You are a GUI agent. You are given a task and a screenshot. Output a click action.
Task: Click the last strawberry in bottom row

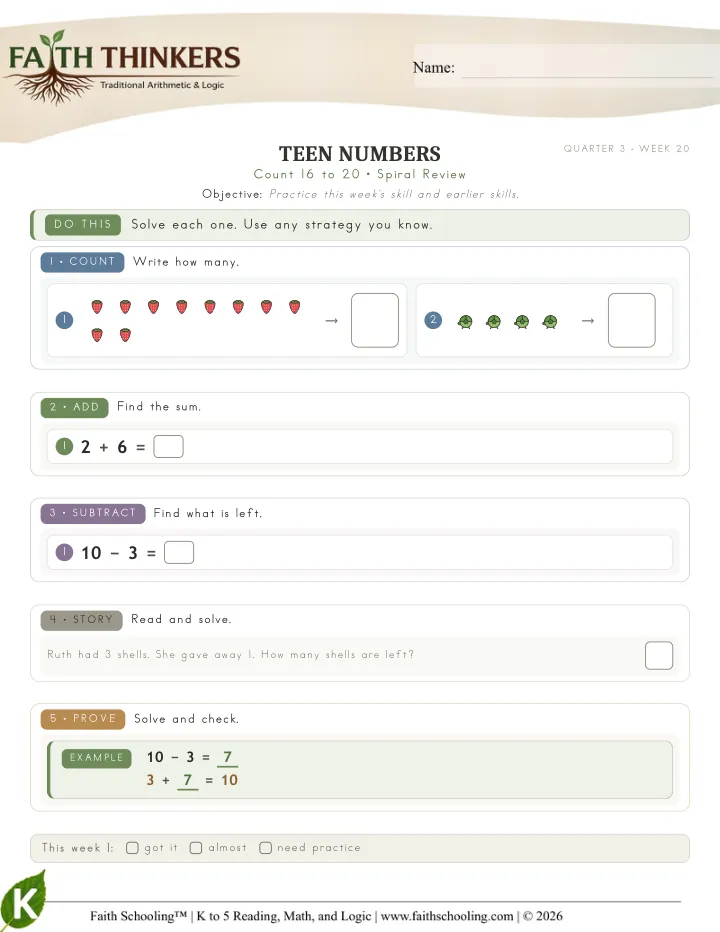click(x=125, y=335)
